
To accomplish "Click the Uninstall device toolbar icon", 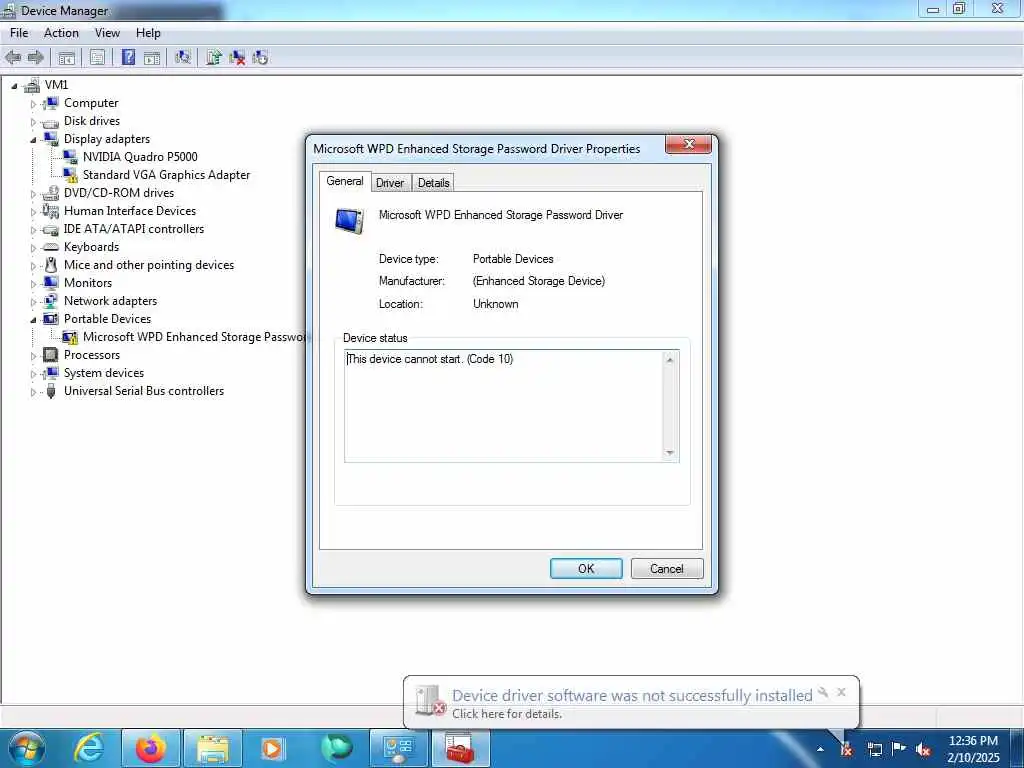I will click(x=237, y=57).
